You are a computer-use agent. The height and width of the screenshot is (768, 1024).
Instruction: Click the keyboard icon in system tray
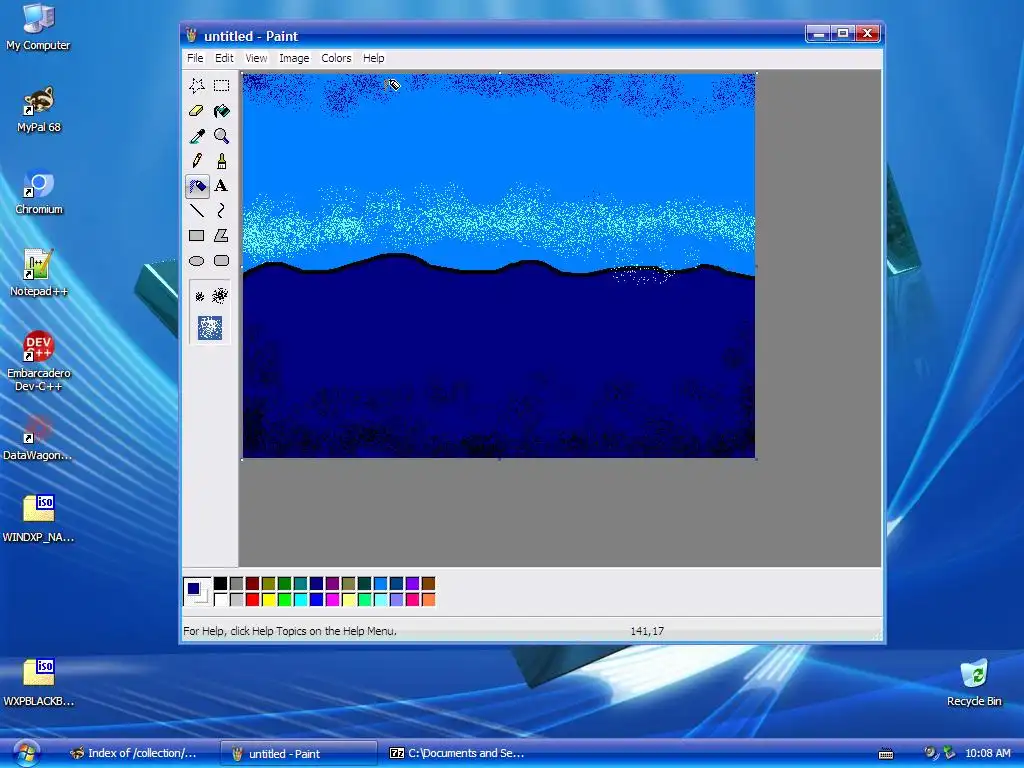[886, 754]
